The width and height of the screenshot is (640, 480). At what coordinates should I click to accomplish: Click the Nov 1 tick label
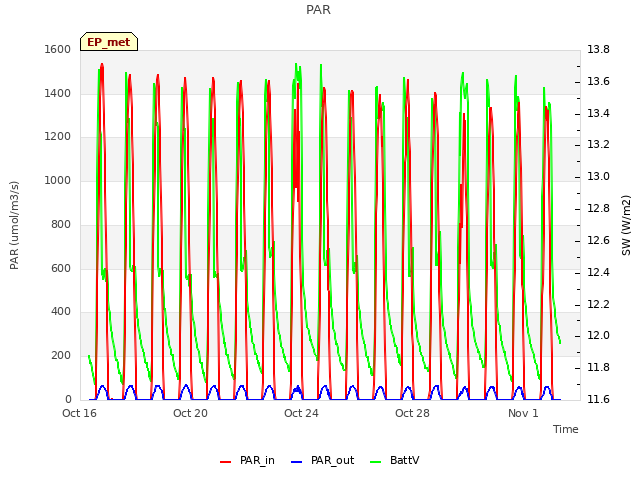pyautogui.click(x=523, y=413)
